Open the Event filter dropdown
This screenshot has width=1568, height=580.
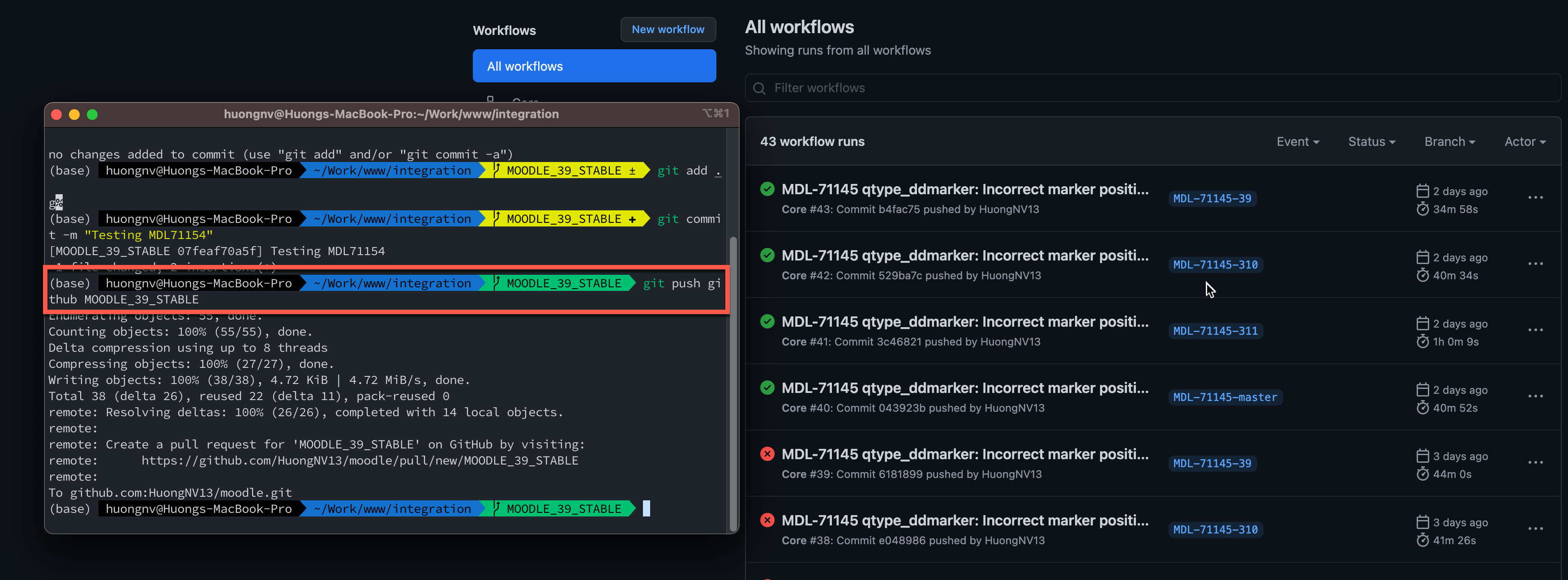click(x=1298, y=142)
